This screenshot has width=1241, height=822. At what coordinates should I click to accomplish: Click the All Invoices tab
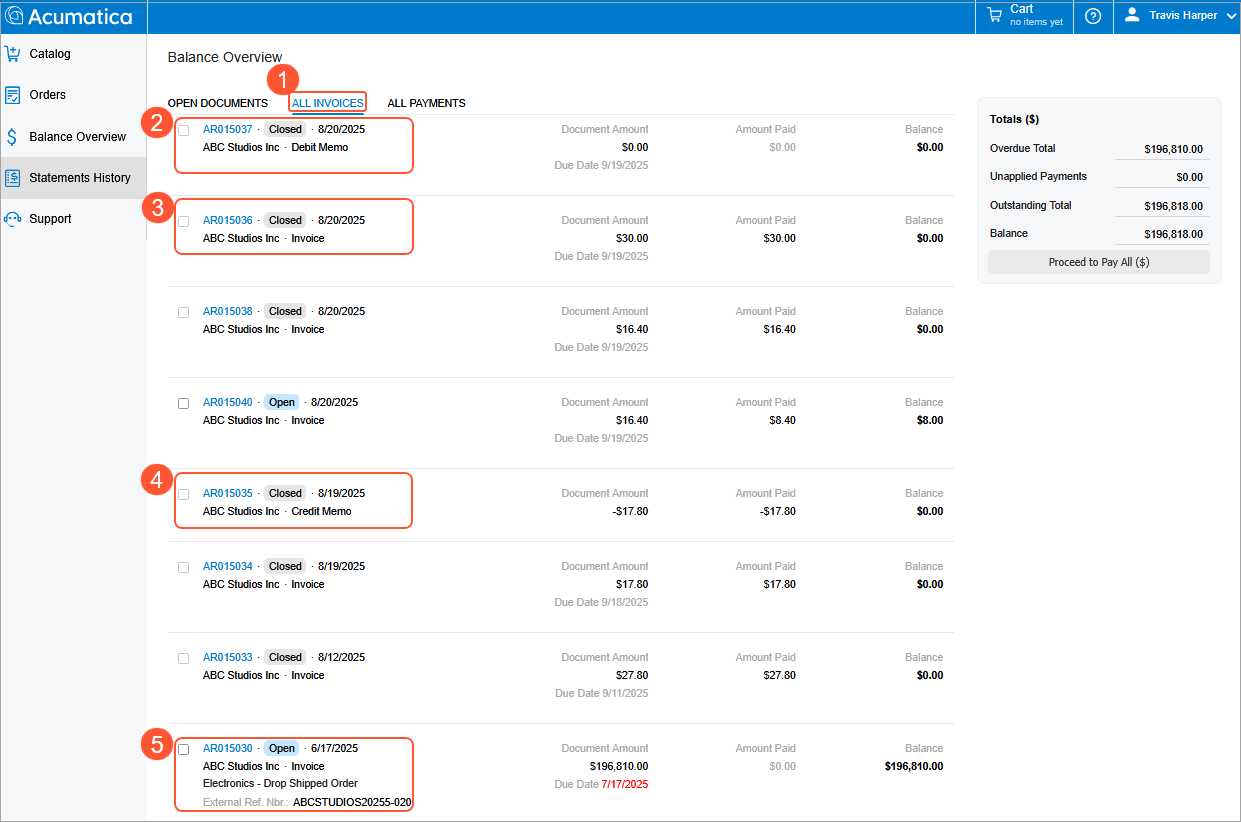click(x=328, y=103)
